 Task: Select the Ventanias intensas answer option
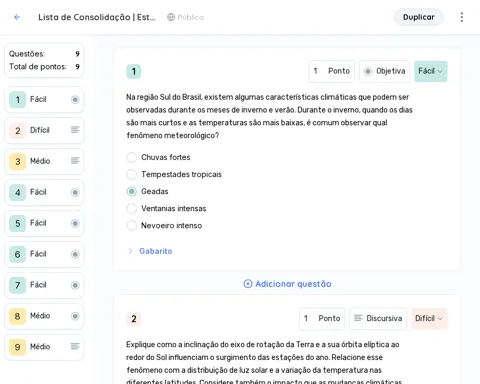tap(132, 208)
